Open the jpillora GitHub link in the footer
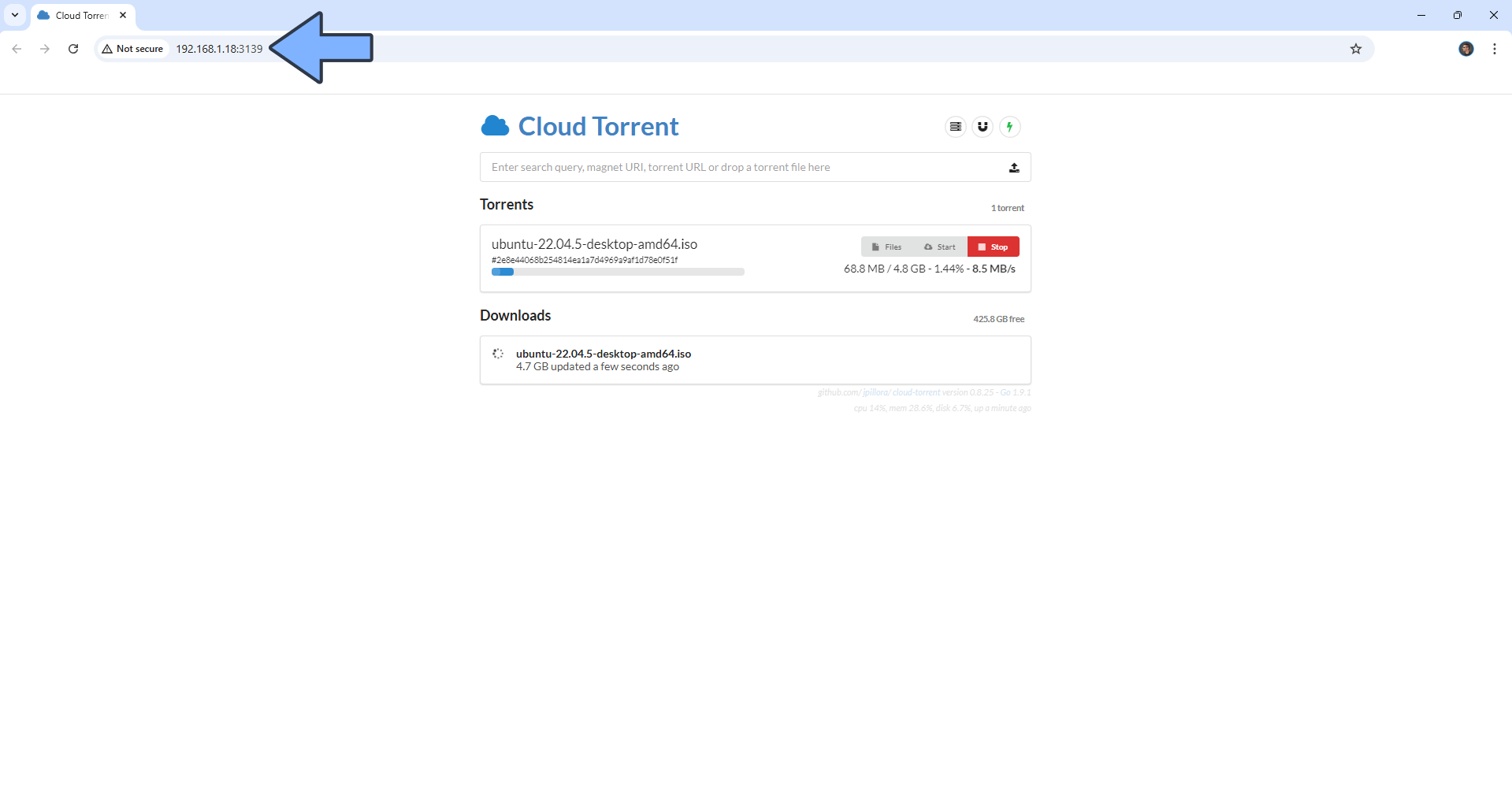This screenshot has height=805, width=1512. click(876, 392)
